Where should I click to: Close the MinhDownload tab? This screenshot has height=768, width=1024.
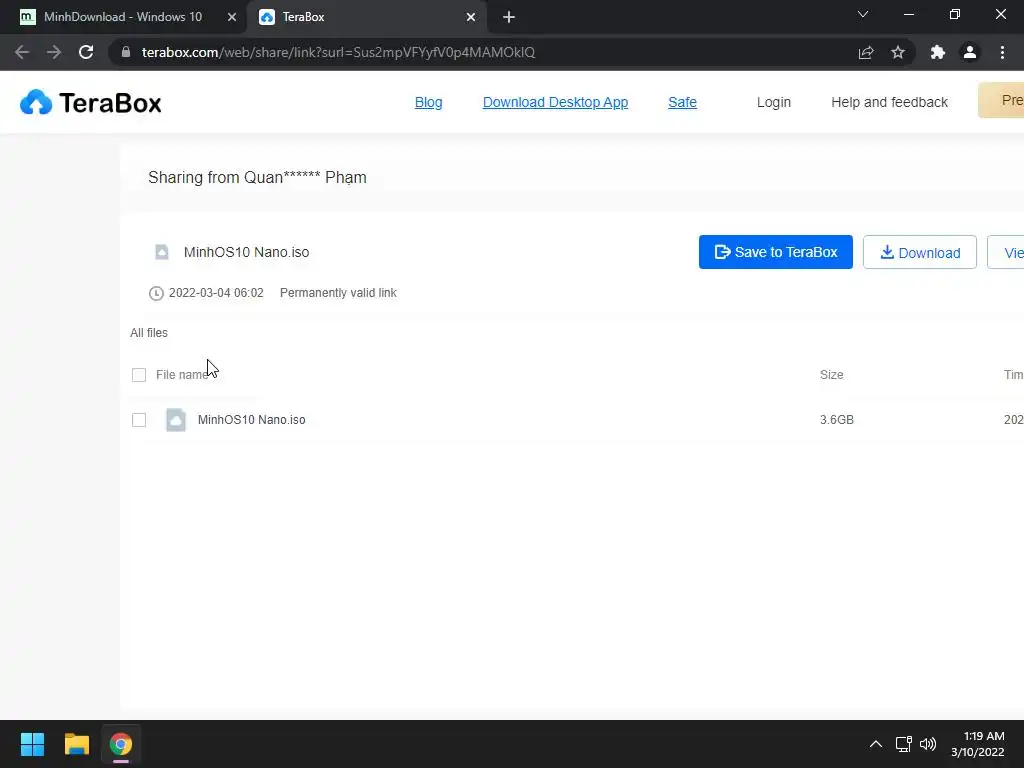point(232,17)
